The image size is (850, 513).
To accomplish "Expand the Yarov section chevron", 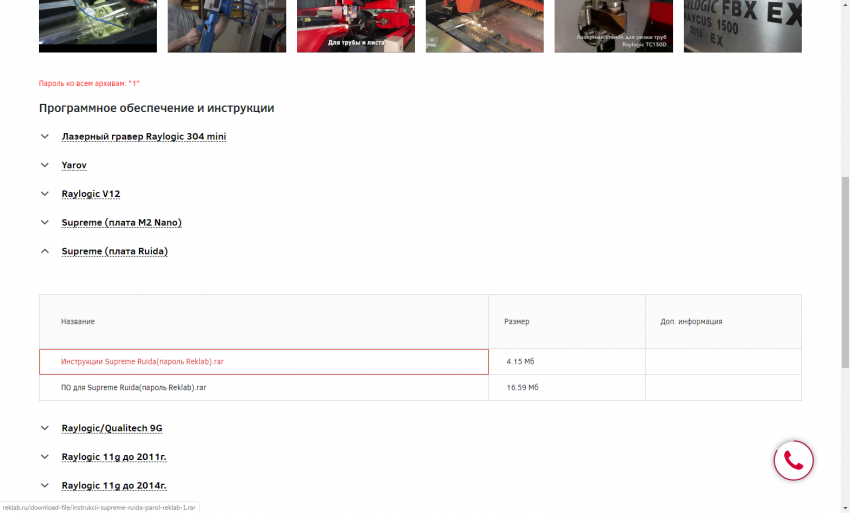I will coord(45,165).
